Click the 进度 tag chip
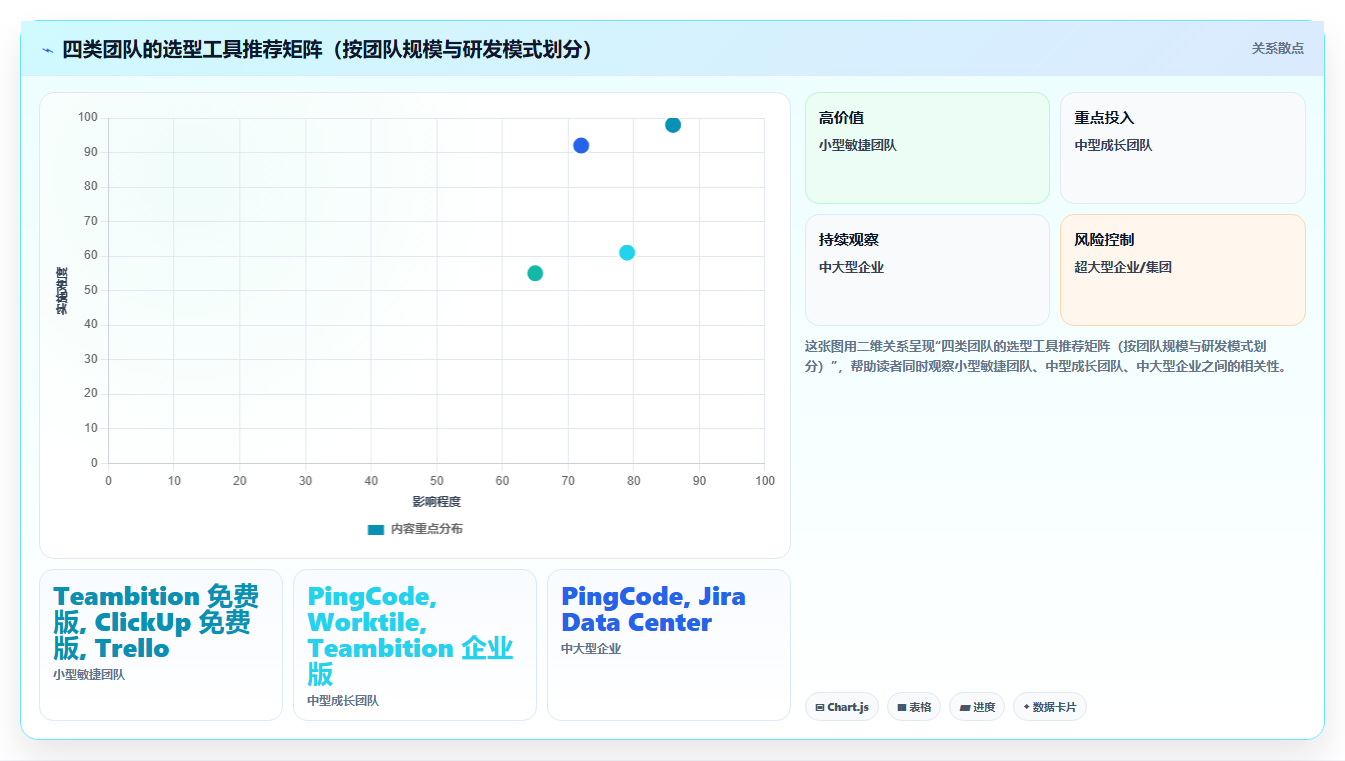This screenshot has width=1345, height=761. 977,707
